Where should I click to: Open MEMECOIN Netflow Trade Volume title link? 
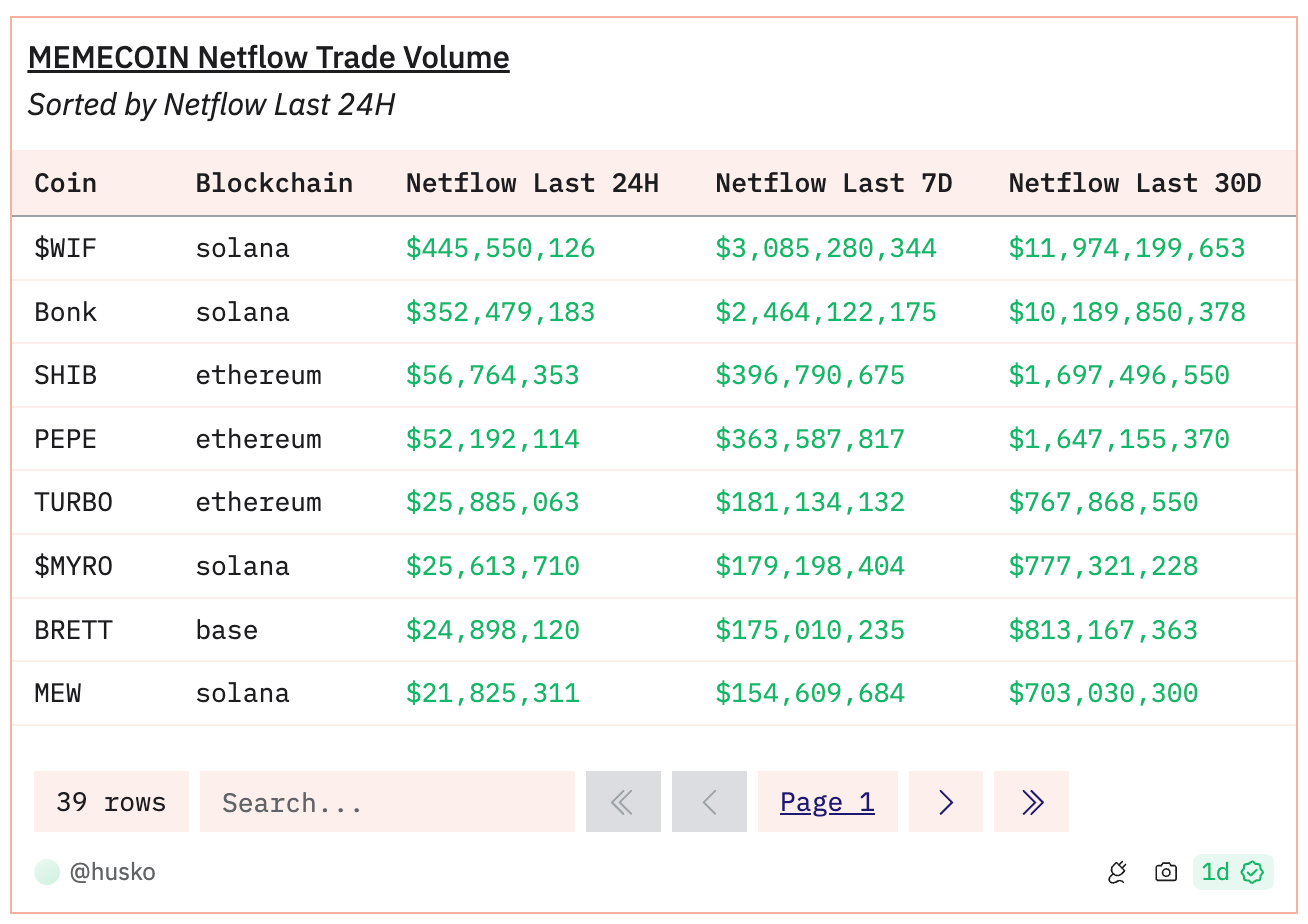[x=268, y=58]
